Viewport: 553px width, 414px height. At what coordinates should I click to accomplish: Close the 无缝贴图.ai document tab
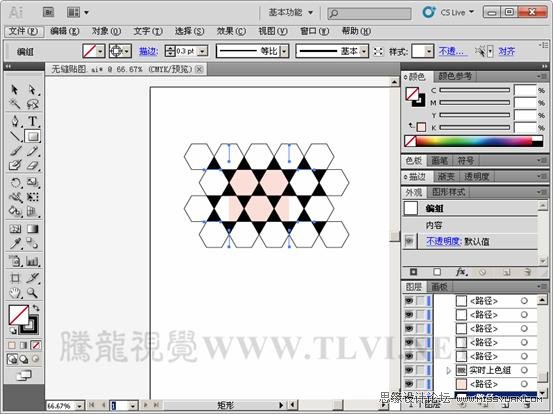[199, 69]
